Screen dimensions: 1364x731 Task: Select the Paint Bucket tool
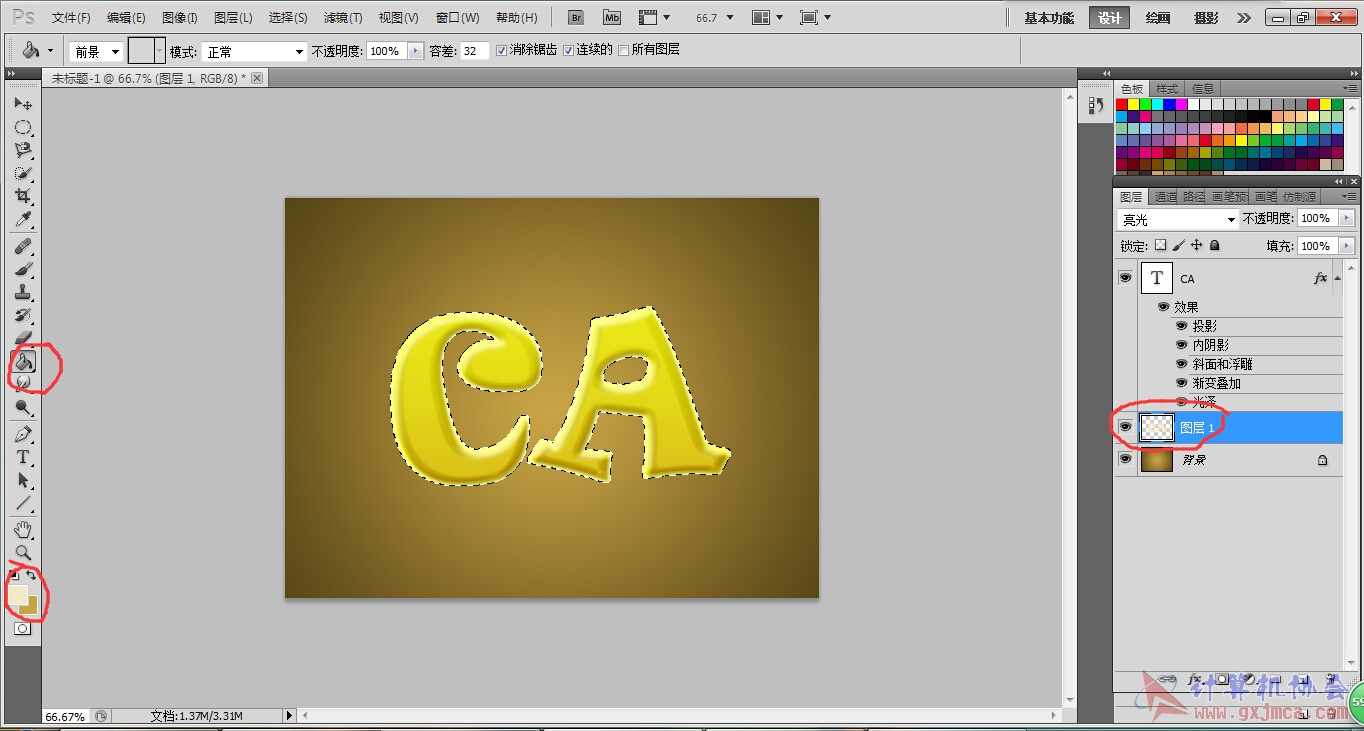coord(23,362)
